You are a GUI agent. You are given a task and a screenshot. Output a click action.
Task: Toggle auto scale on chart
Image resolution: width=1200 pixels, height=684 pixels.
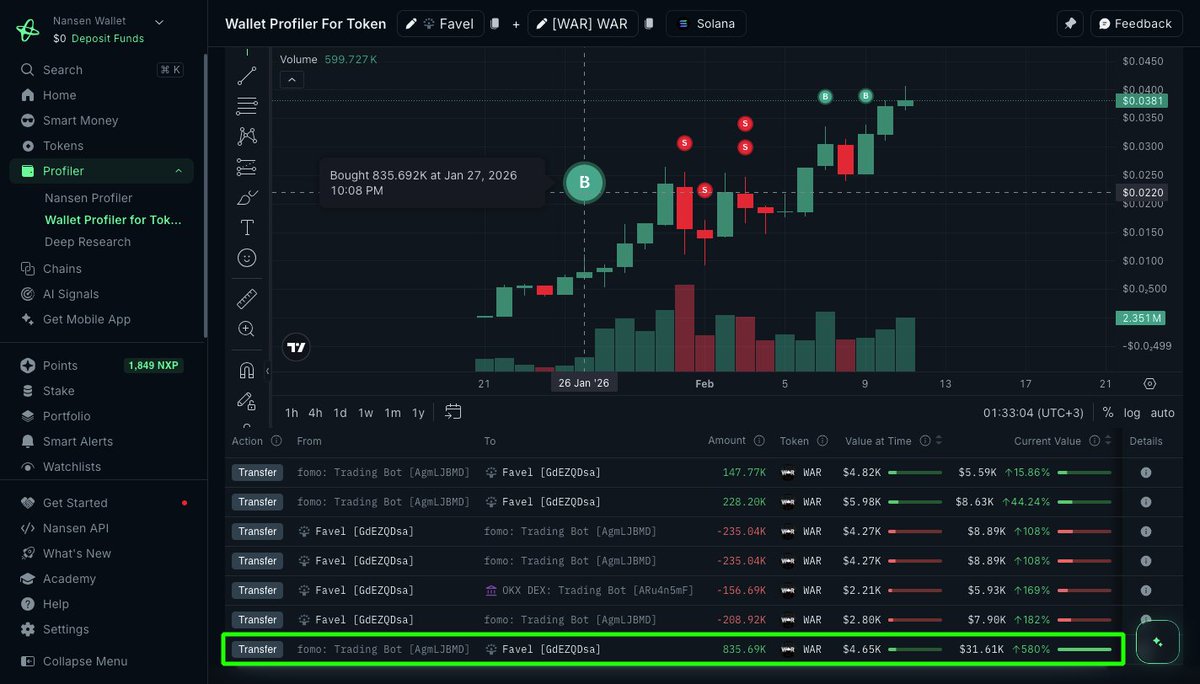pyautogui.click(x=1163, y=413)
